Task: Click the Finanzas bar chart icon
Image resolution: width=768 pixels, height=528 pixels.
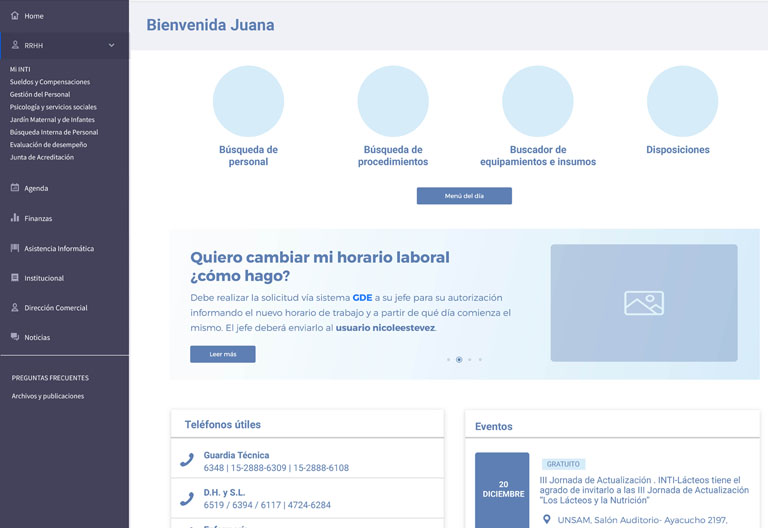Action: [15, 218]
